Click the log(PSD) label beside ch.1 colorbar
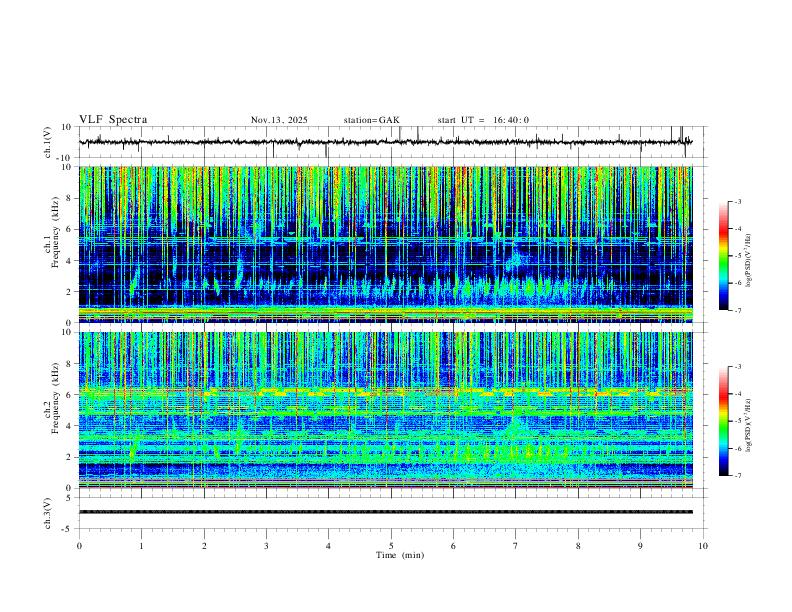 click(x=748, y=261)
